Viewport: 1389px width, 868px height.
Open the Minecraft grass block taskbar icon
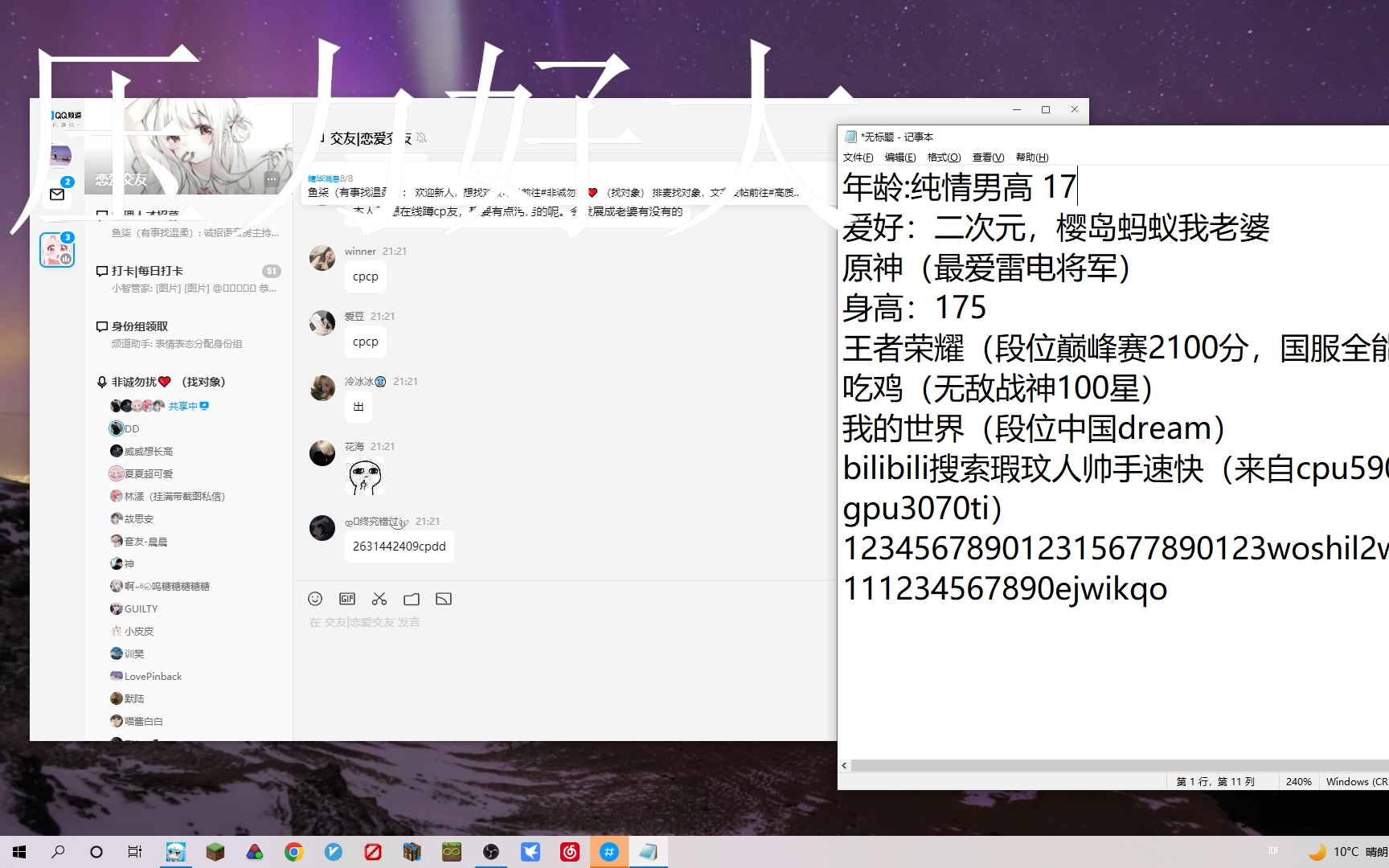pyautogui.click(x=215, y=852)
